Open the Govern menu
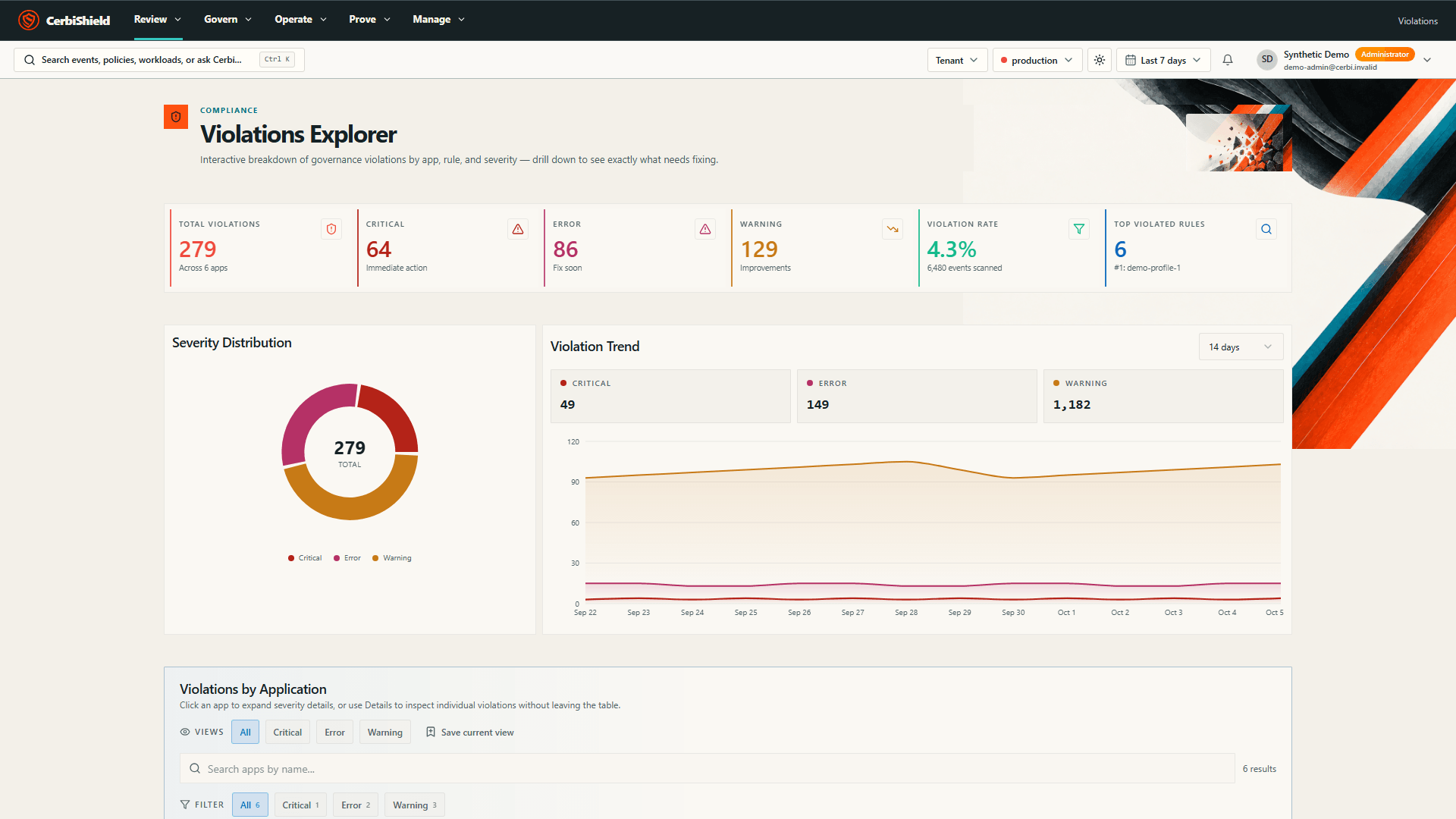 coord(227,20)
